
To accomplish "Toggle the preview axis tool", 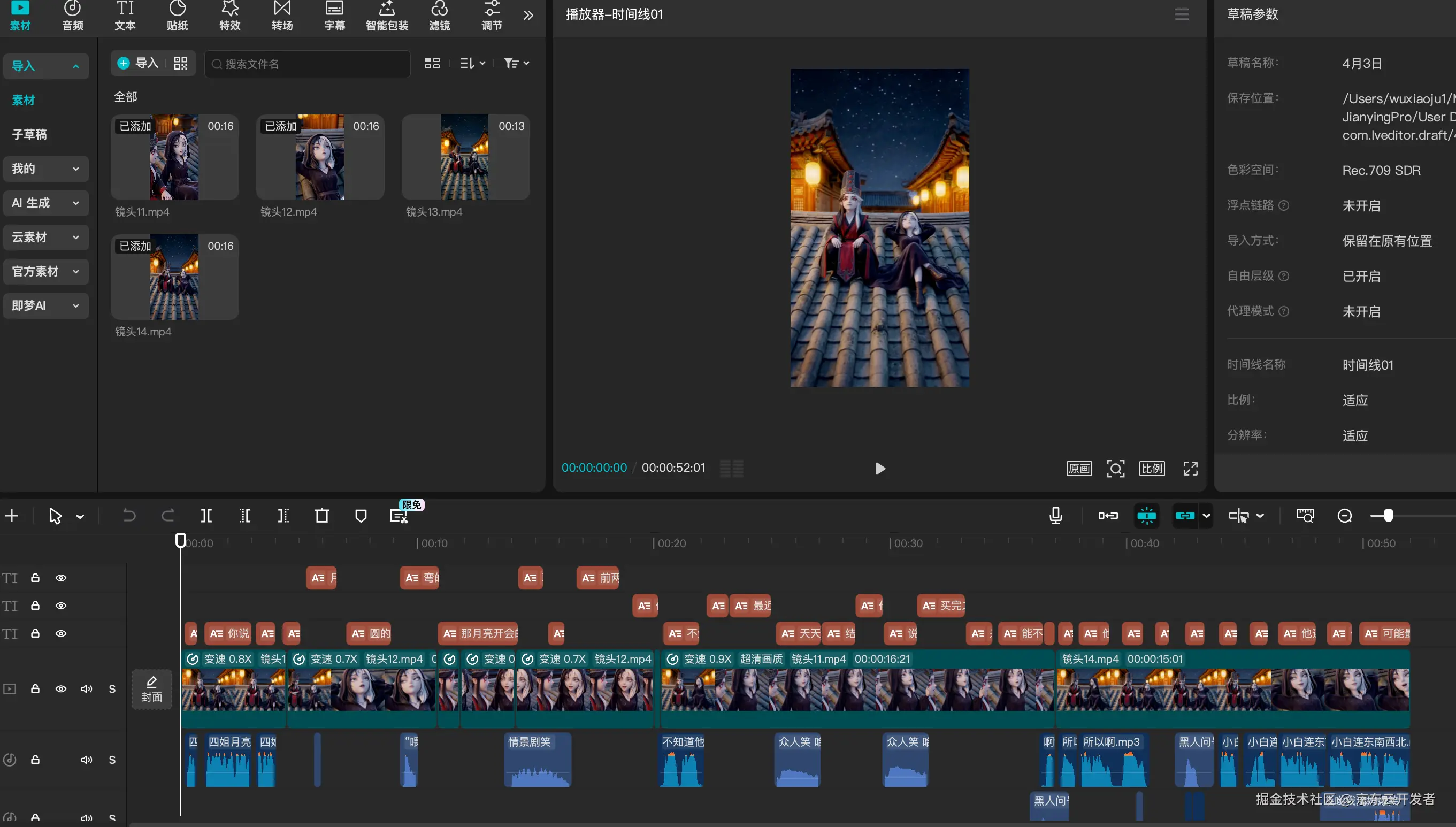I will coord(1238,516).
